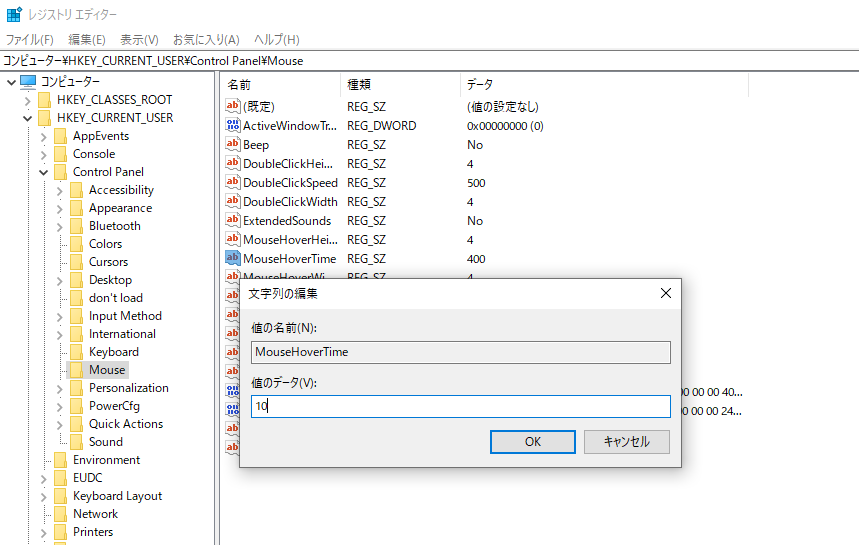This screenshot has width=859, height=545.
Task: Select the Quick Actions tree item
Action: coord(126,424)
